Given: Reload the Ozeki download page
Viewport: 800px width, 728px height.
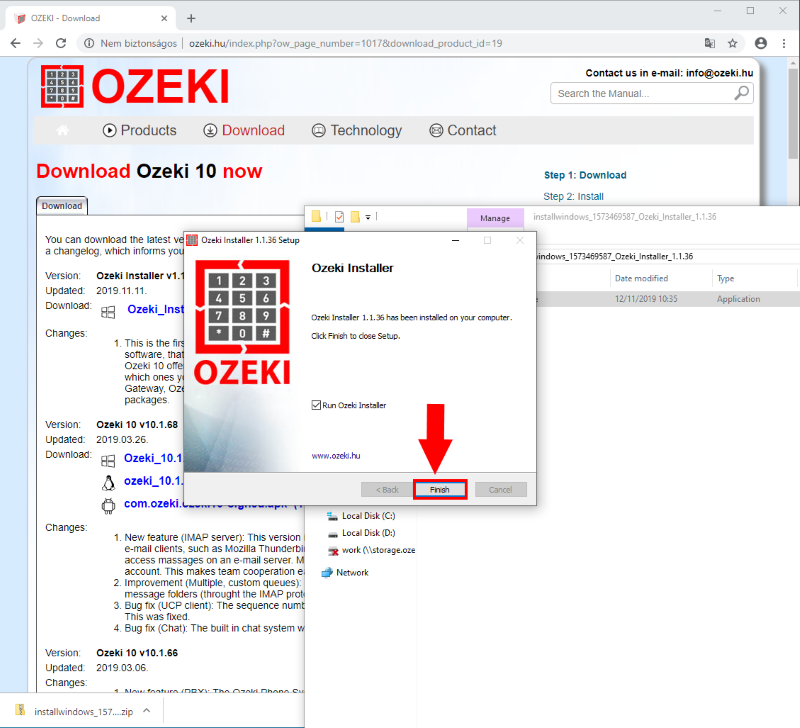Looking at the screenshot, I should coord(61,43).
